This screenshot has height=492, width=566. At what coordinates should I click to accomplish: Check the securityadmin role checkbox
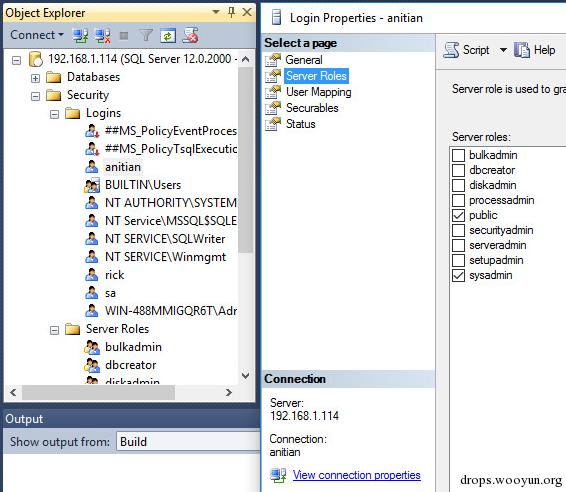(x=458, y=230)
